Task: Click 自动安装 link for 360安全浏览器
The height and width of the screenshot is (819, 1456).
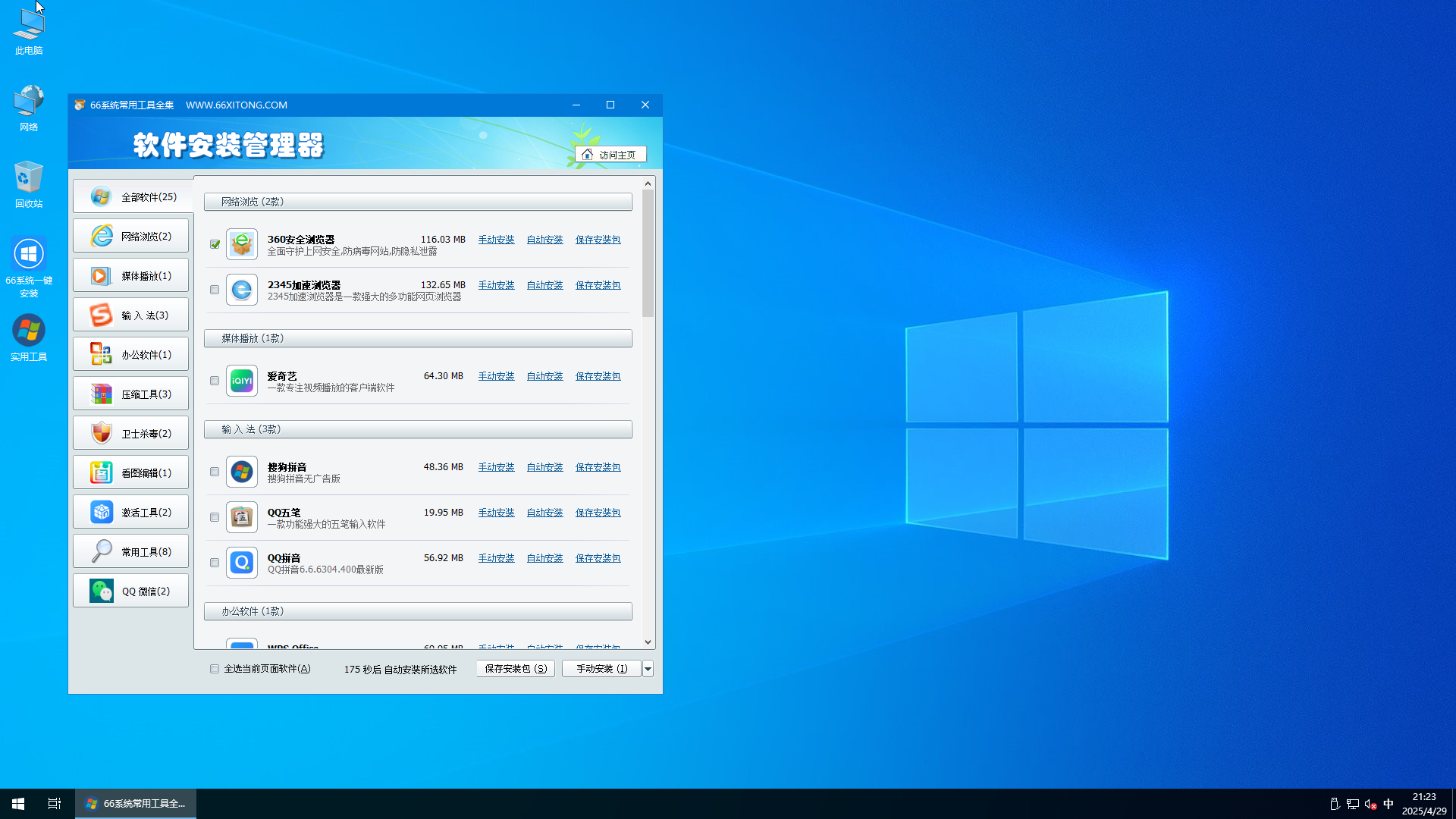Action: pyautogui.click(x=544, y=240)
